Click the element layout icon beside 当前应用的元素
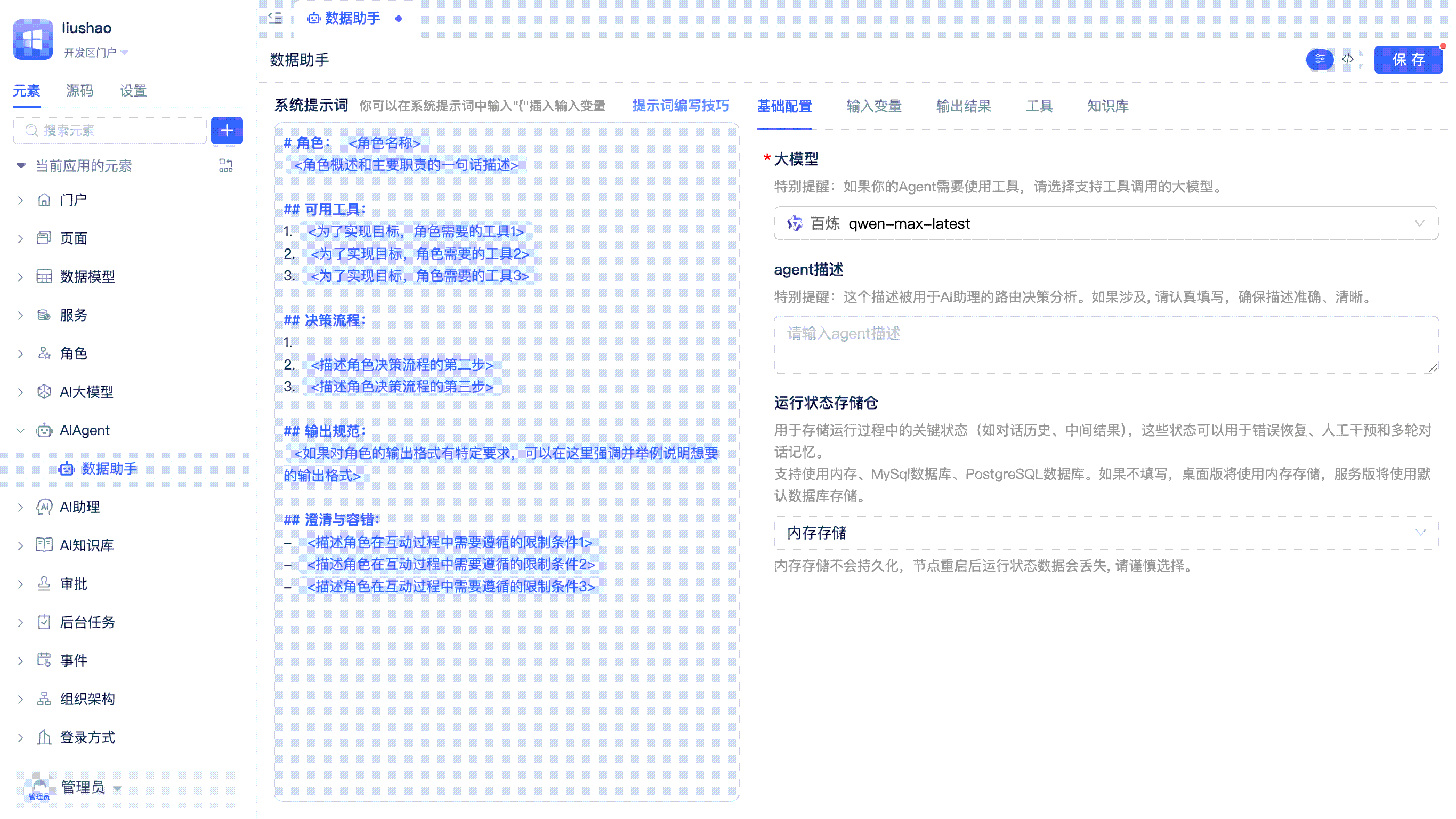Screen dimensions: 1456x819 225,166
